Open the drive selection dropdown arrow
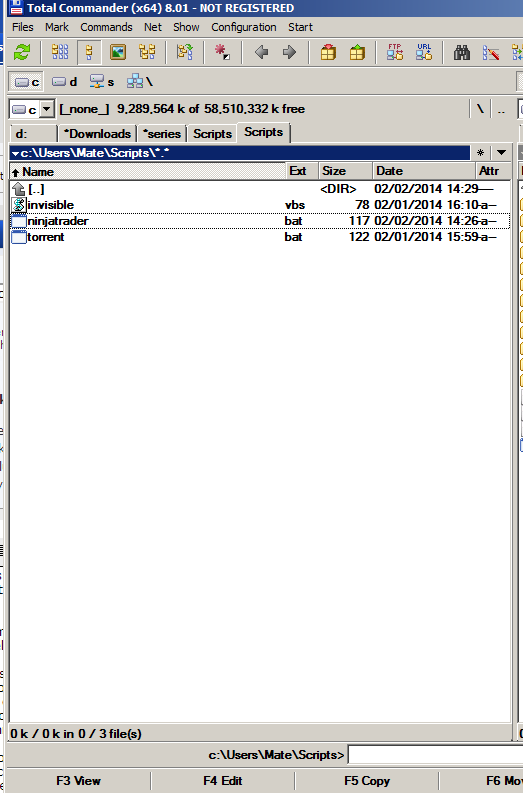 [47, 109]
